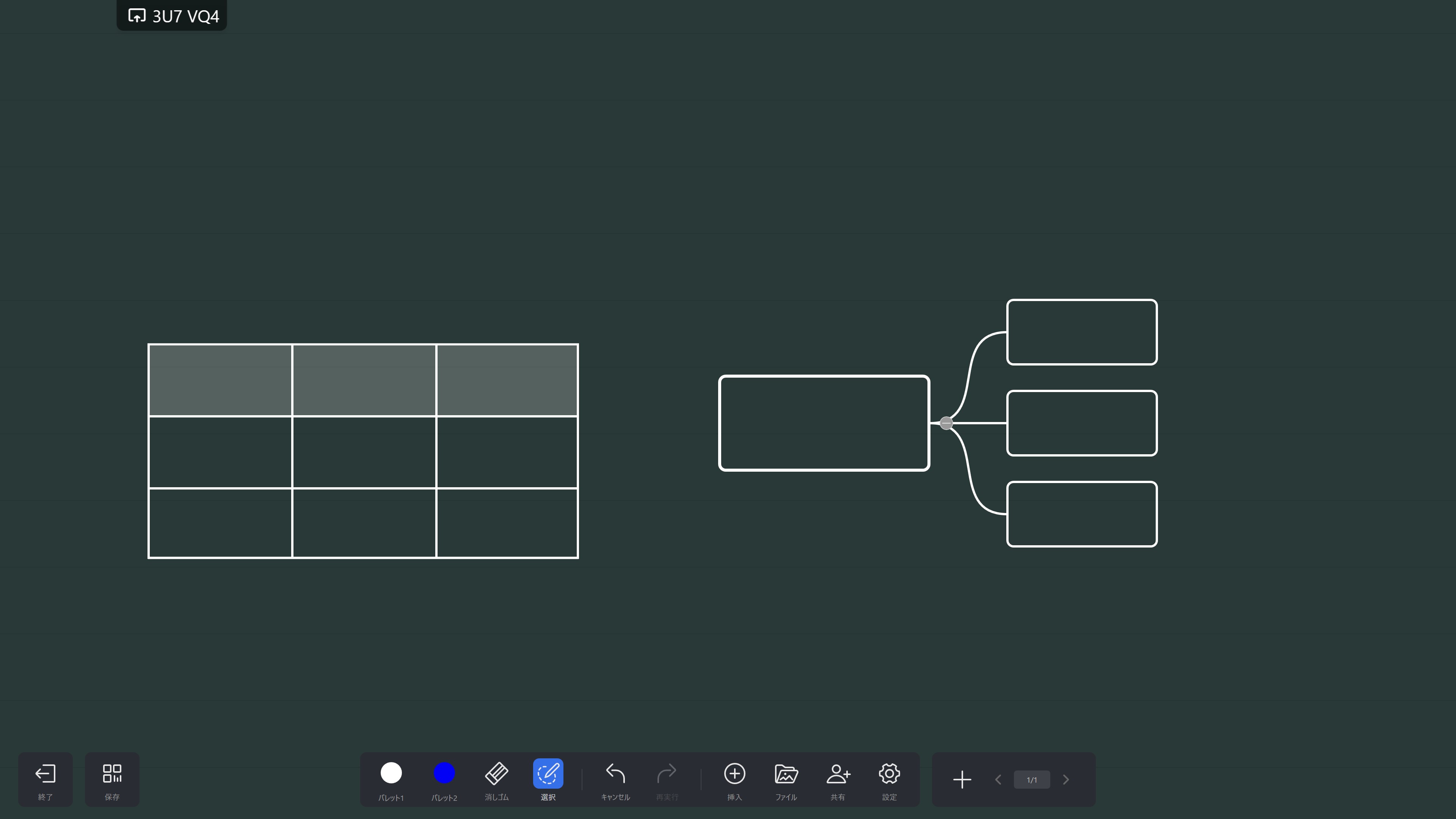Collapse the mind map branch node
1456x819 pixels.
[x=946, y=423]
